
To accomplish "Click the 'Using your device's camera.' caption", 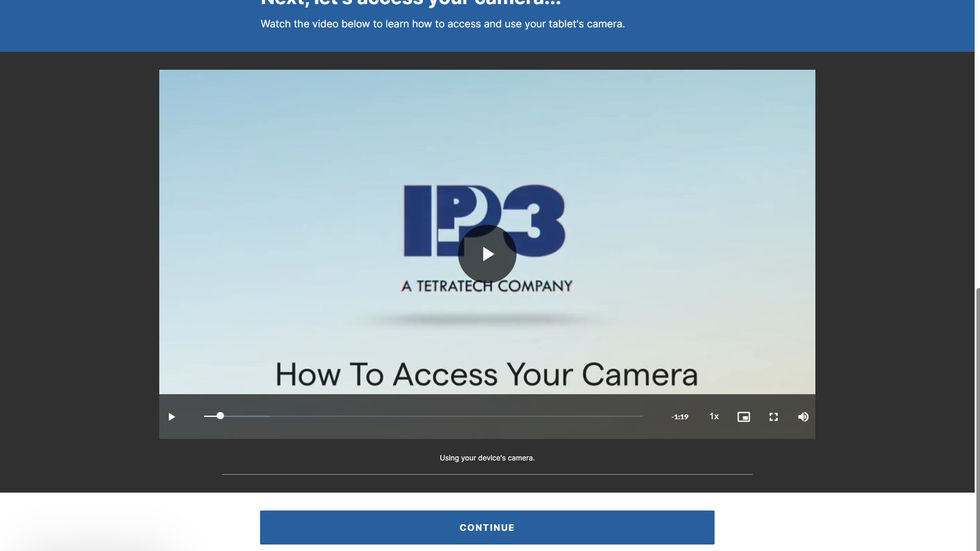I will (x=487, y=458).
